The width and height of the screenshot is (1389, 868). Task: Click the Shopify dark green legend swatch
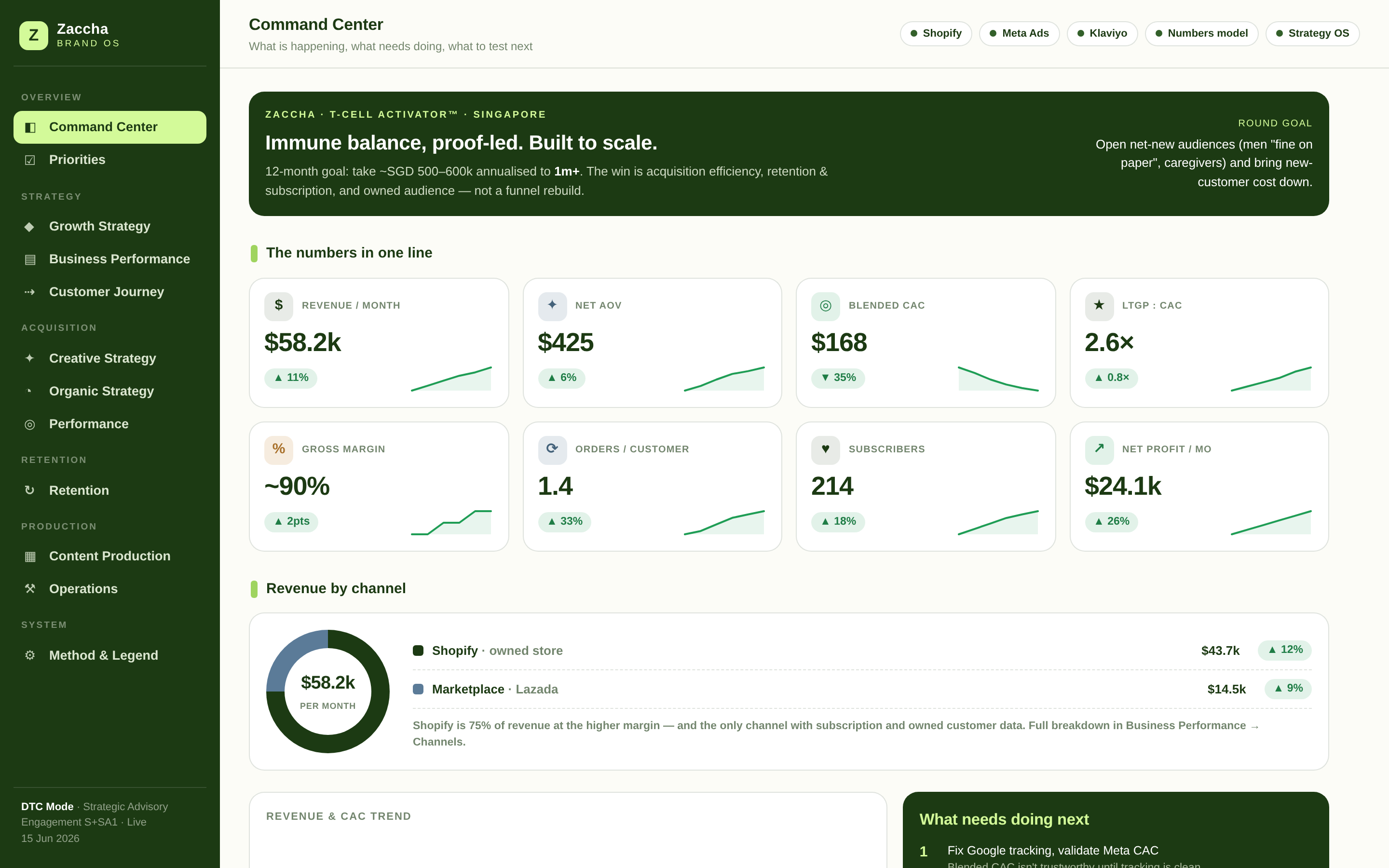click(418, 651)
